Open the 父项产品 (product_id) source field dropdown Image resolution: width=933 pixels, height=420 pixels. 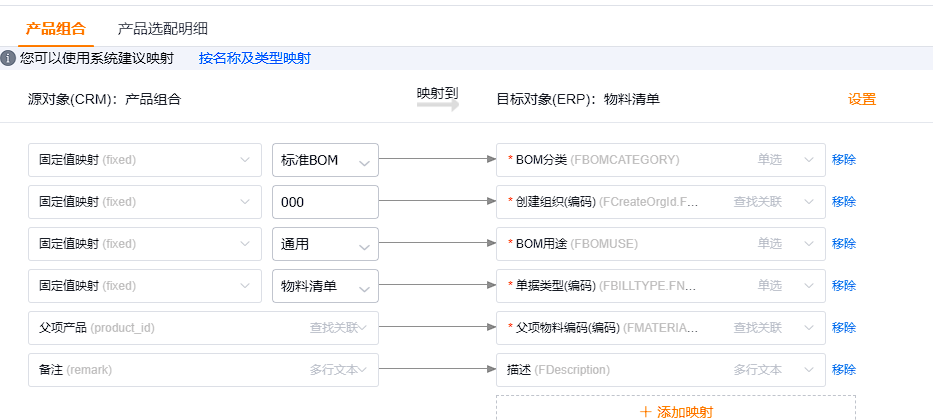[x=203, y=328]
